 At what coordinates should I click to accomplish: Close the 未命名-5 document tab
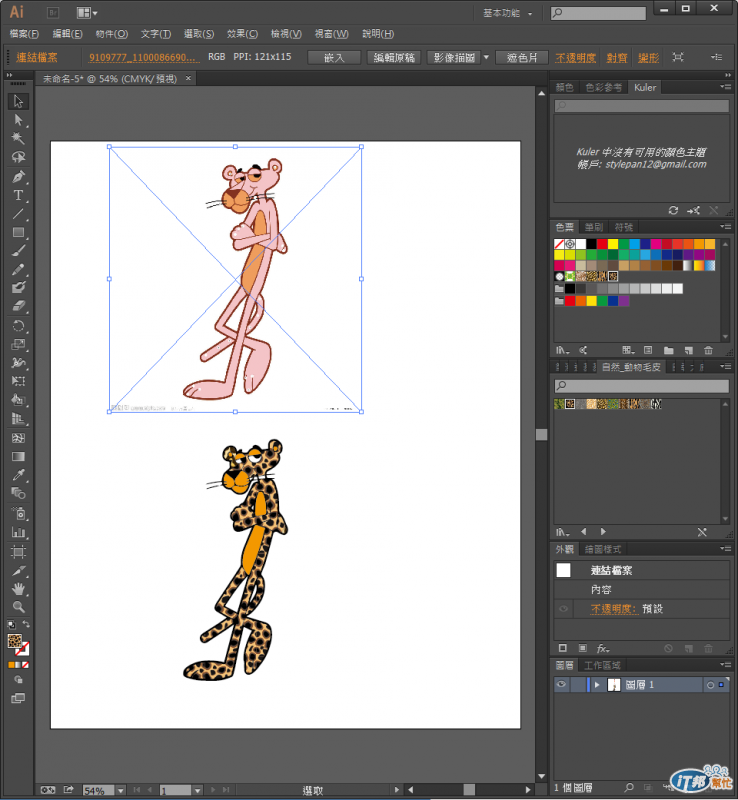coord(188,78)
